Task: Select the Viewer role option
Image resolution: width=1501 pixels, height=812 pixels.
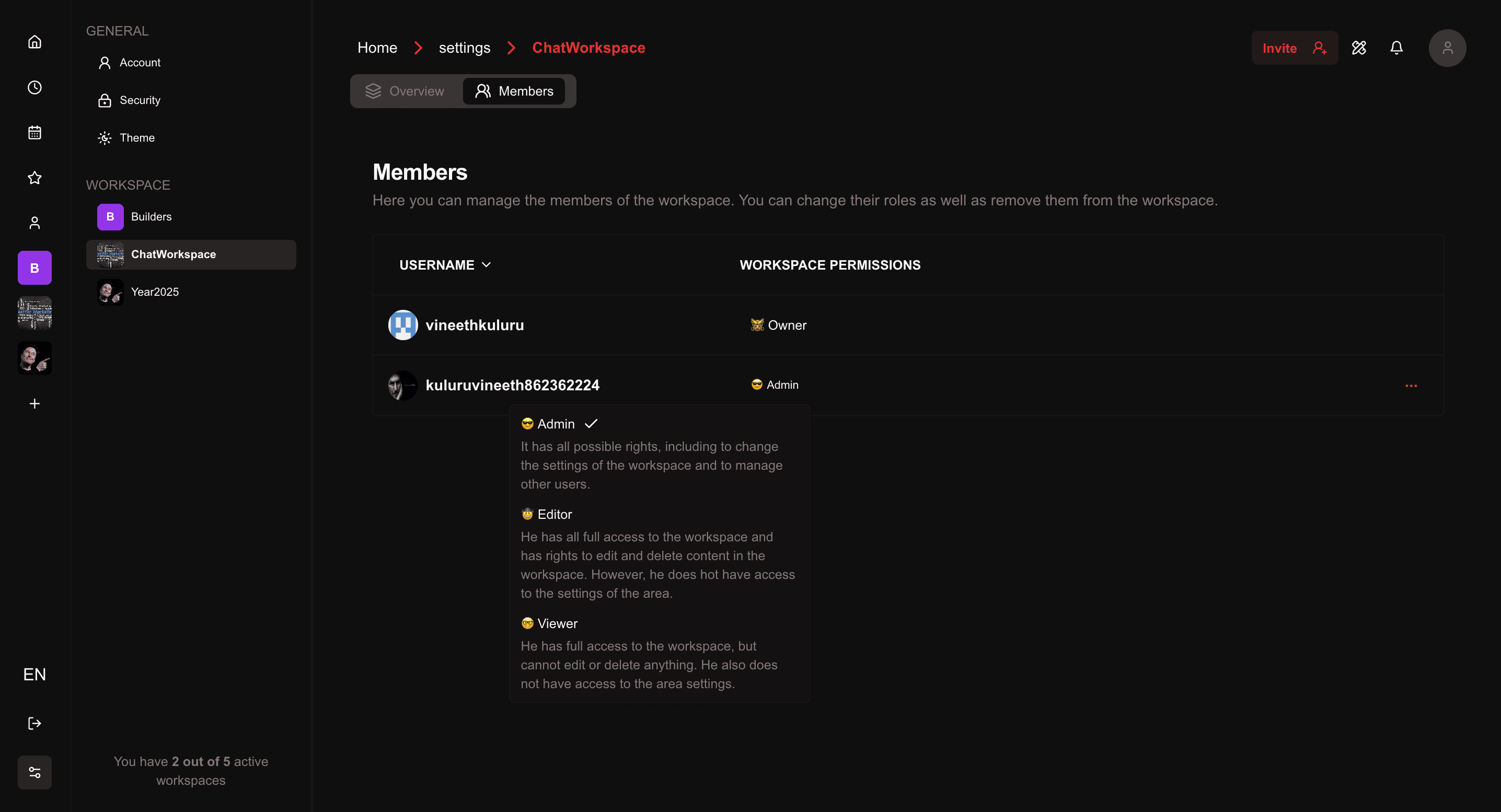Action: click(x=557, y=623)
